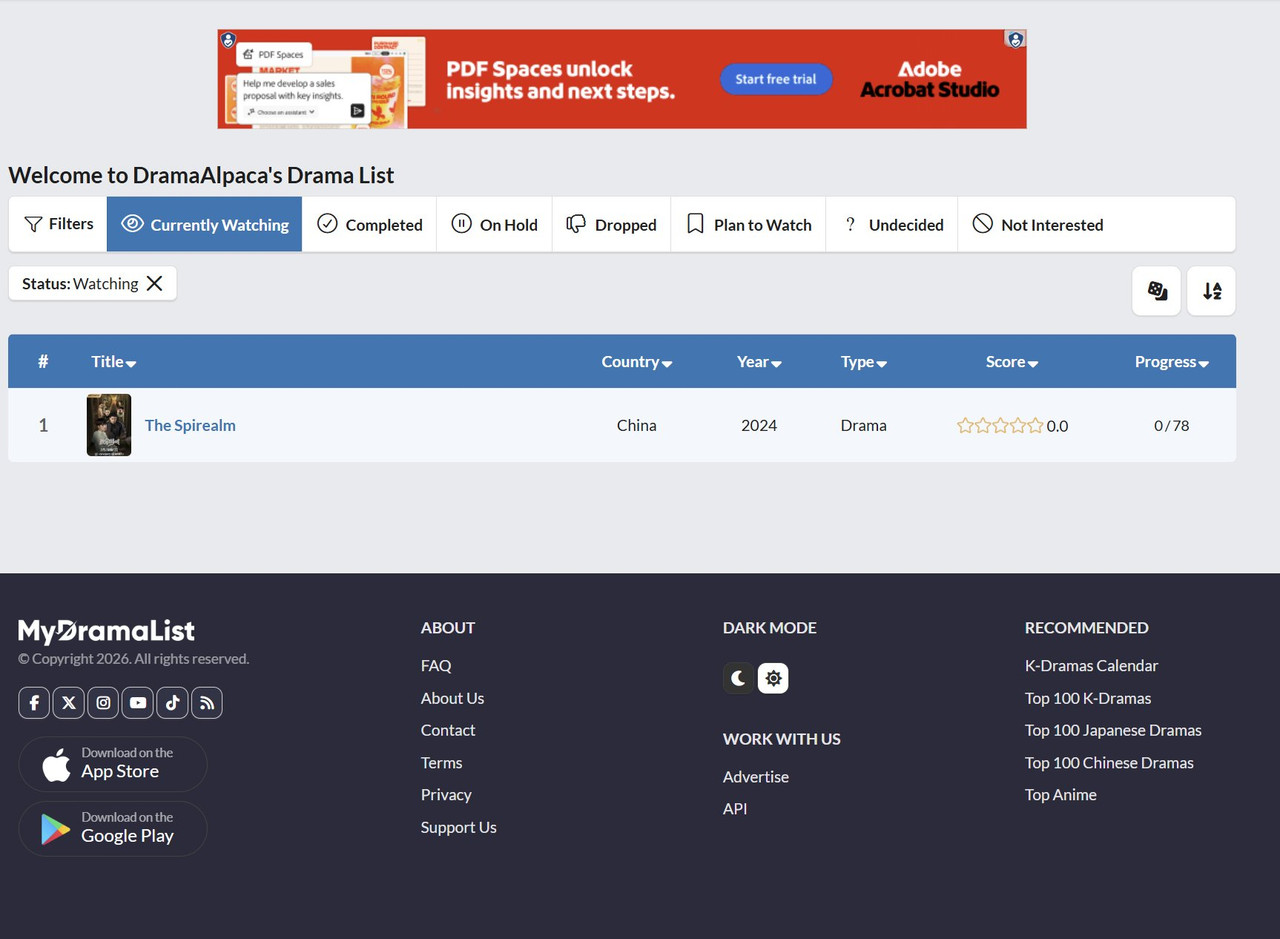Download on the App Store badge

(113, 765)
